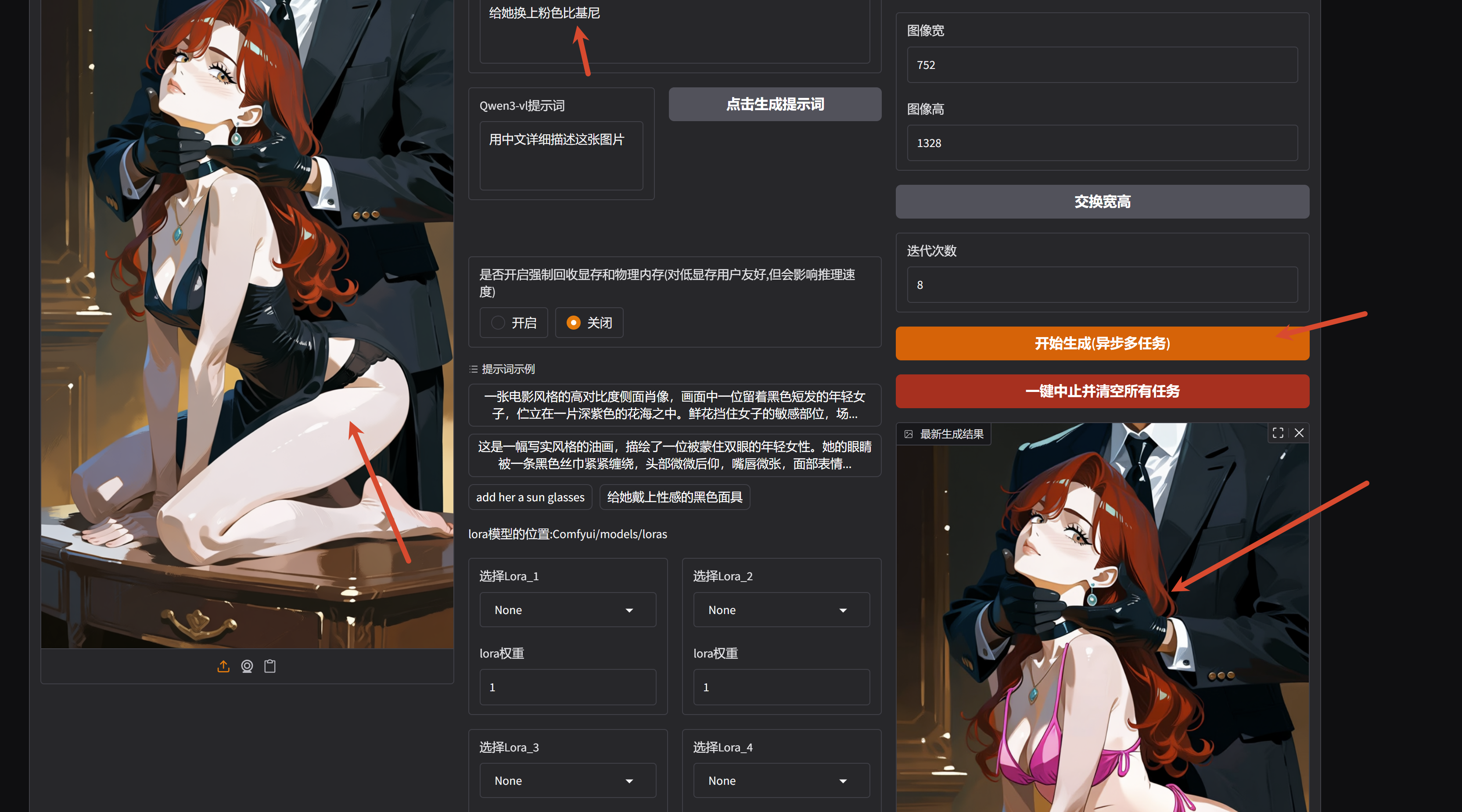Click the image icon beside 最新生成结果 label
The height and width of the screenshot is (812, 1462).
[909, 434]
